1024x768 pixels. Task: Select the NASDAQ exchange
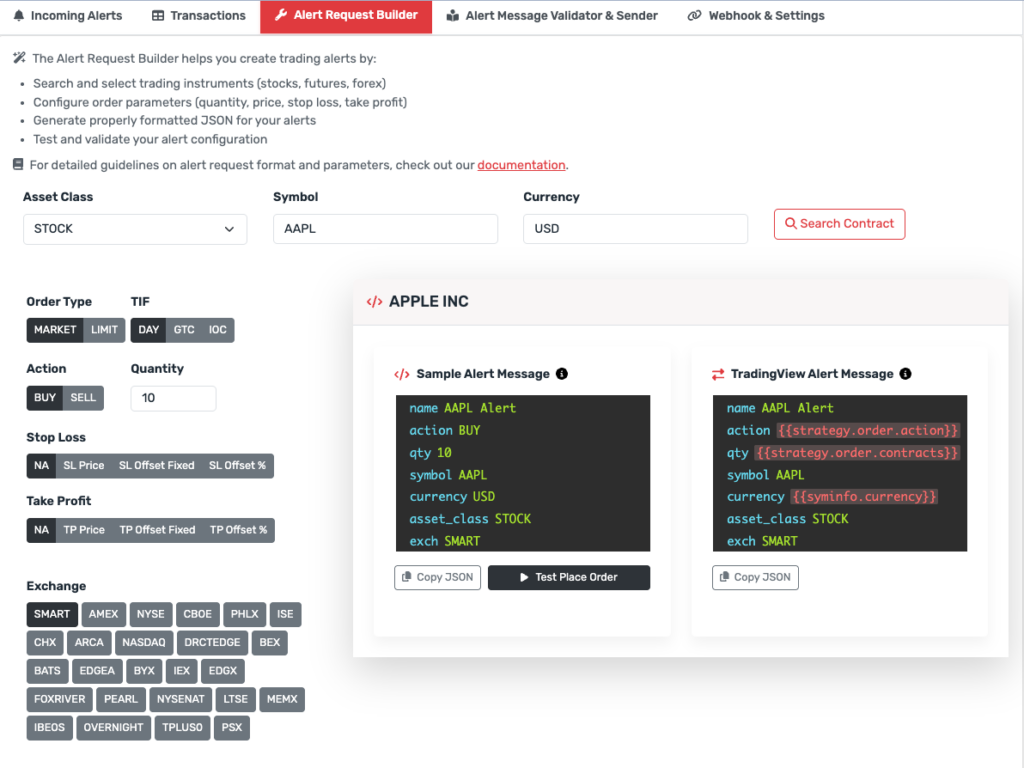[x=144, y=643]
